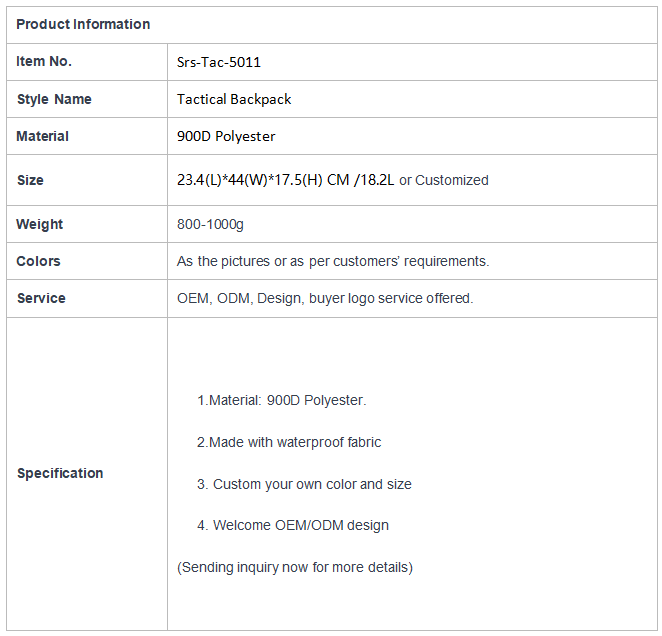This screenshot has height=636, width=662.
Task: Select the item number Srs-Tac-5011
Action: click(x=219, y=63)
